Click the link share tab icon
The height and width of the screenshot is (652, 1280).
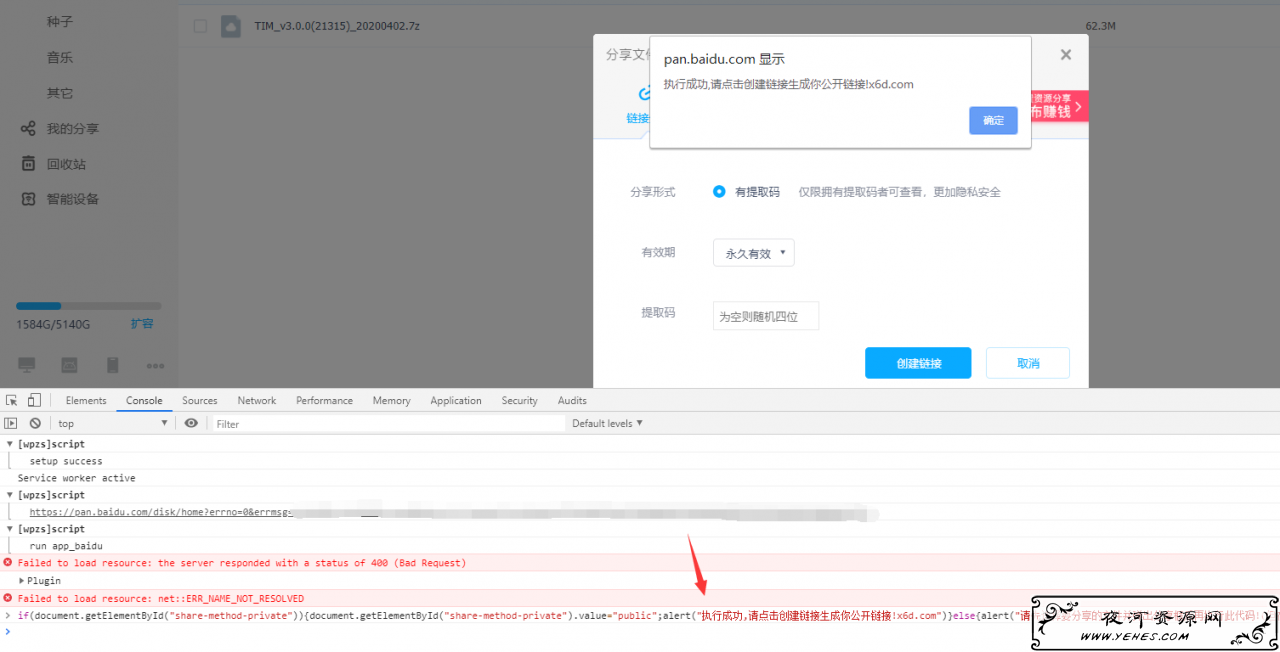[644, 94]
